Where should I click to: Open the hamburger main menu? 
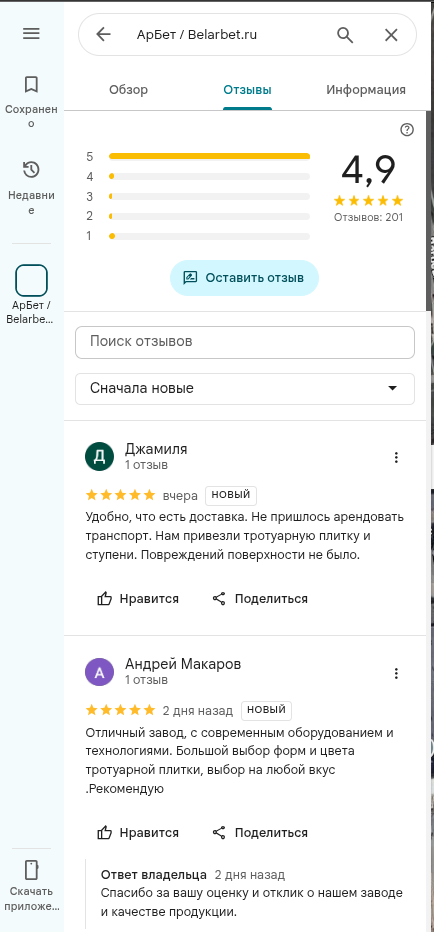point(31,33)
